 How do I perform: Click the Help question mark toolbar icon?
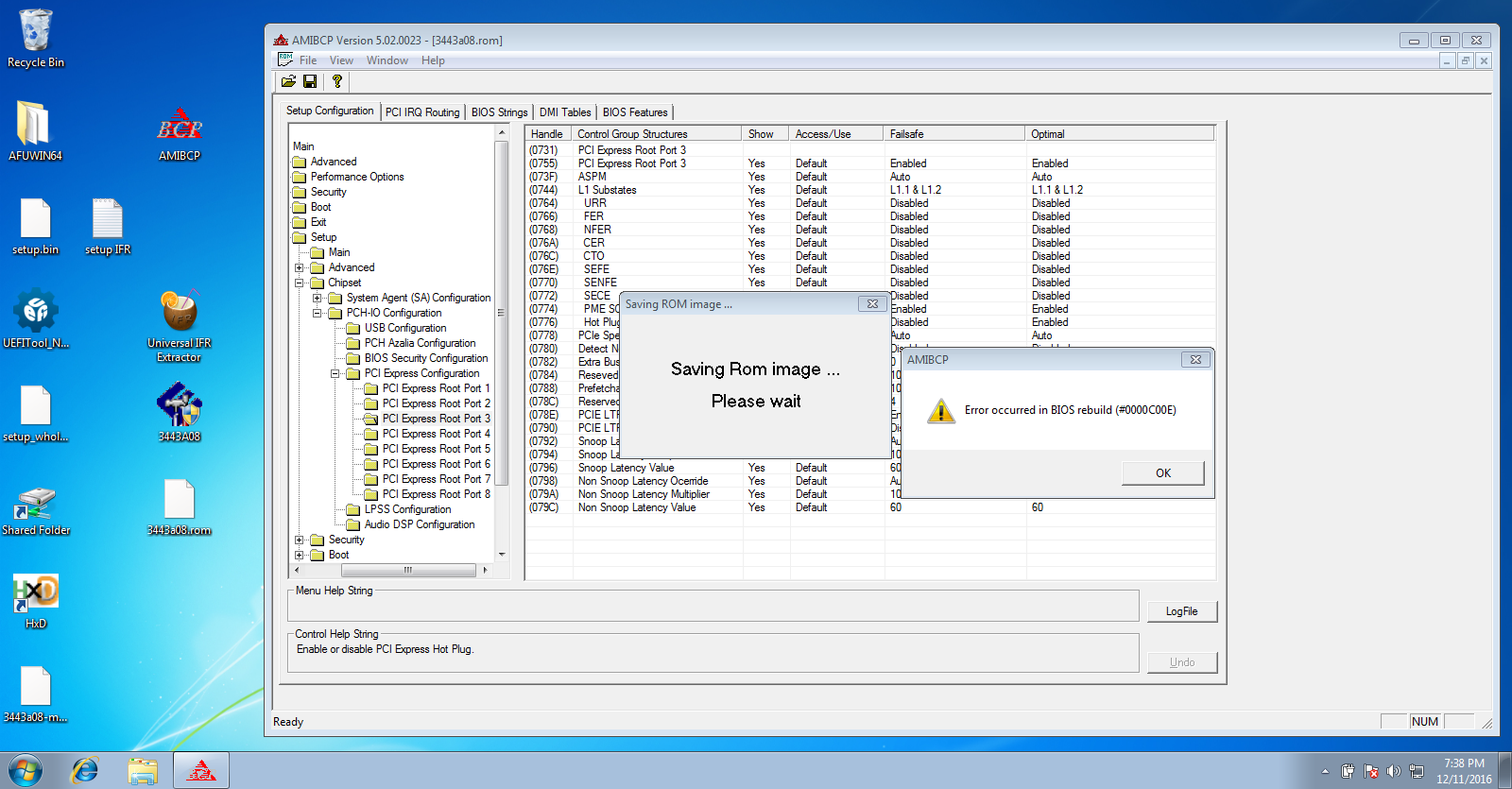coord(337,82)
